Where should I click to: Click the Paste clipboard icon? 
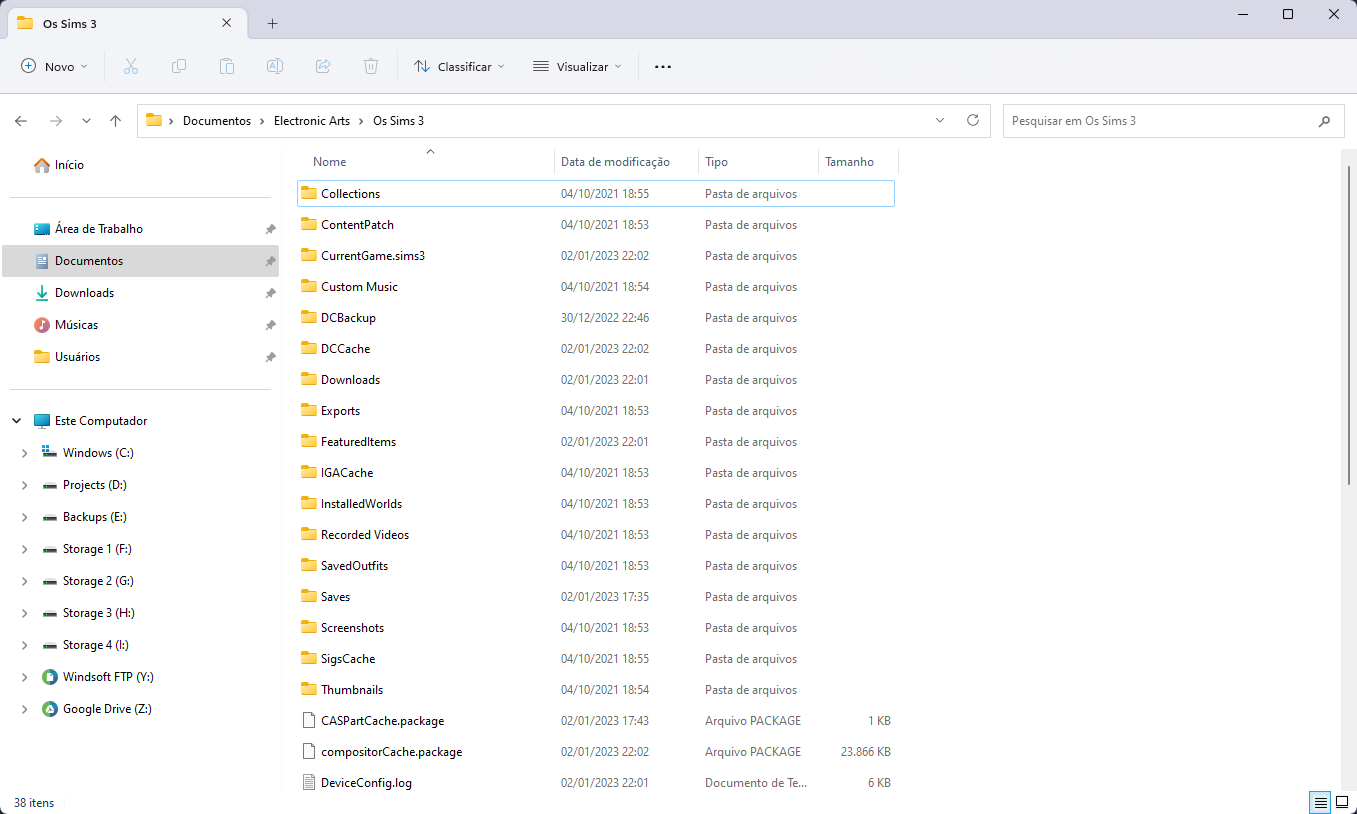coord(227,66)
